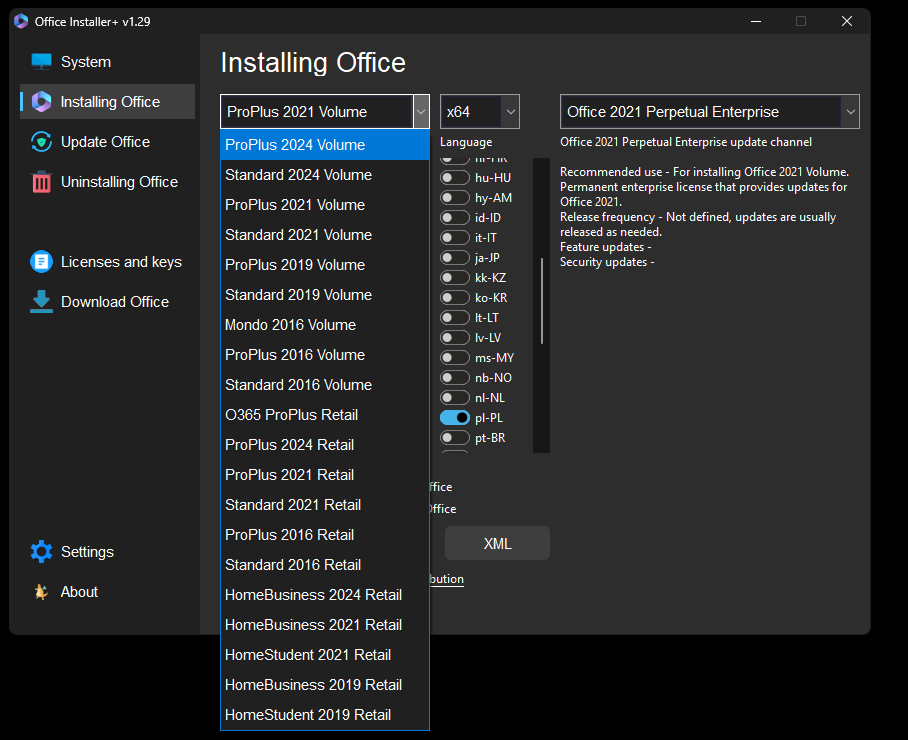
Task: Select ProPlus 2016 Retail option
Action: [325, 534]
